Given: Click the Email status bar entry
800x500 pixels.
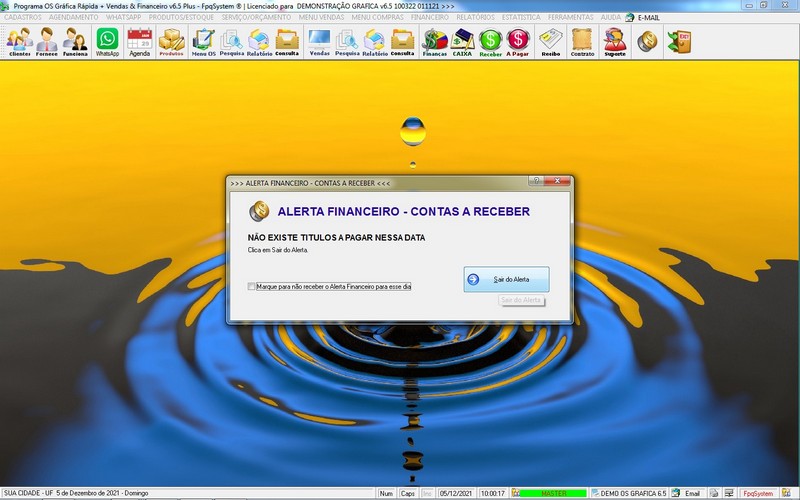Looking at the screenshot, I should click(692, 493).
